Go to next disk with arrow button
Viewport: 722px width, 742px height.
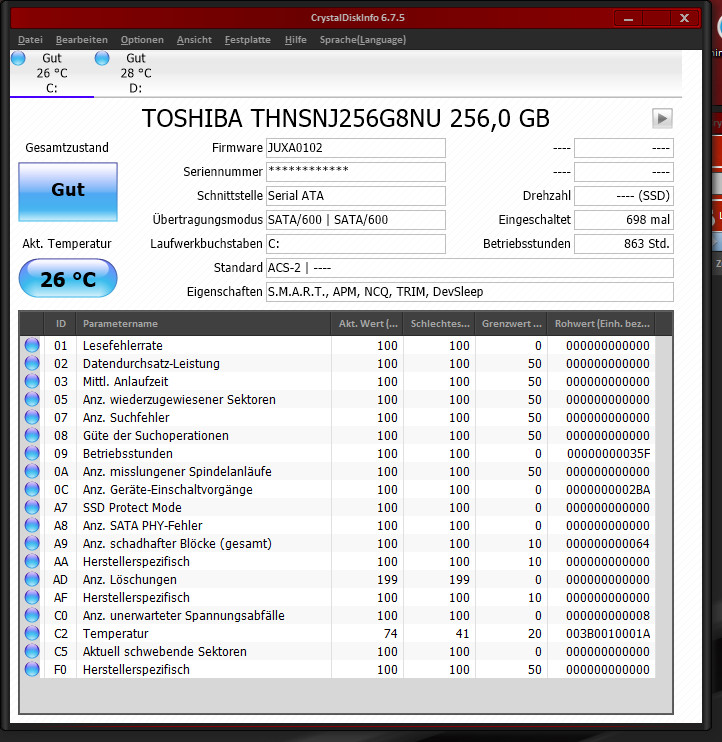click(x=662, y=118)
